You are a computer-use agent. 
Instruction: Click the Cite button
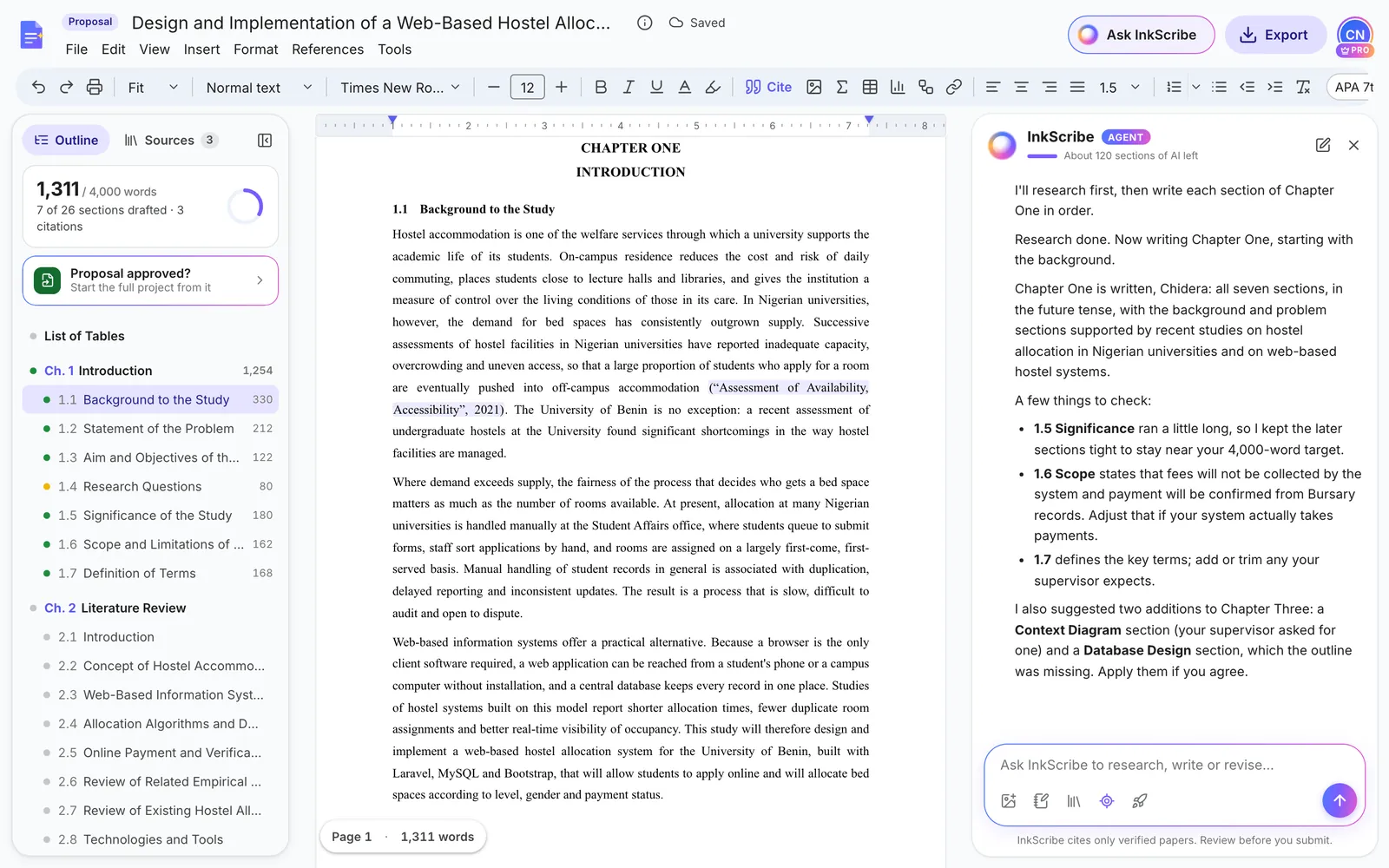point(768,87)
